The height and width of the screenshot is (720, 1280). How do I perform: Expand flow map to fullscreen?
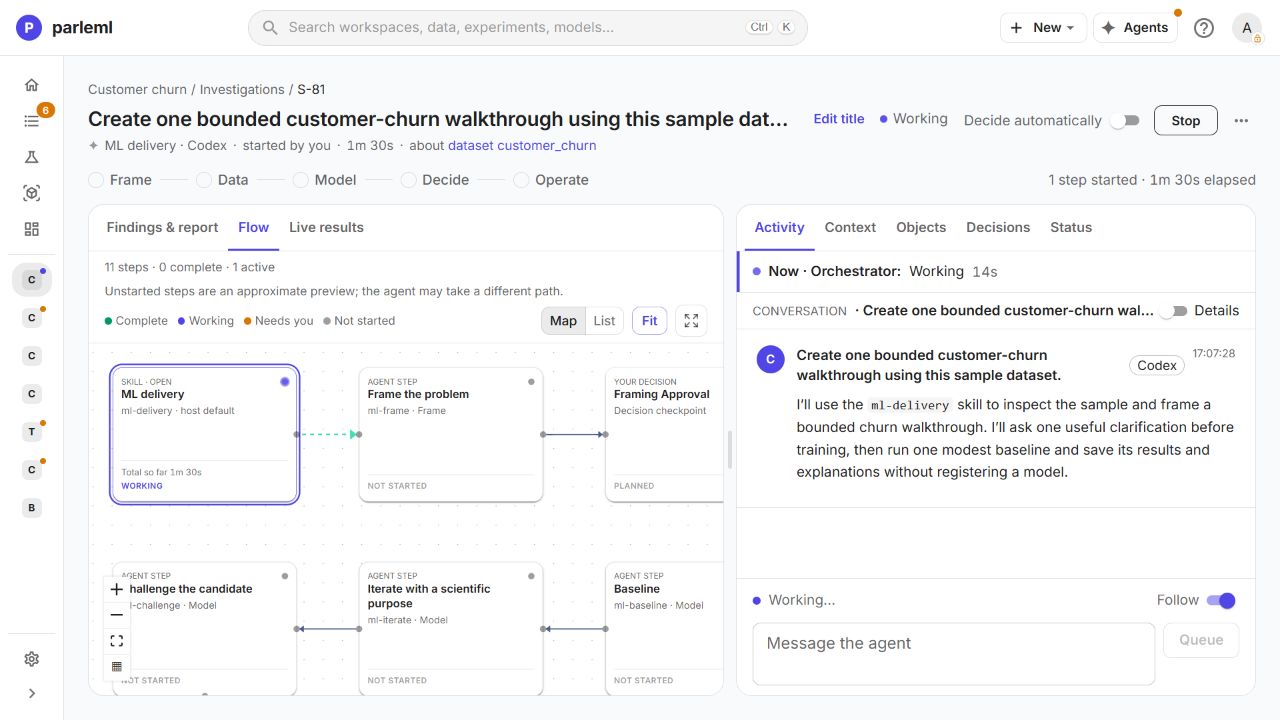coord(691,321)
